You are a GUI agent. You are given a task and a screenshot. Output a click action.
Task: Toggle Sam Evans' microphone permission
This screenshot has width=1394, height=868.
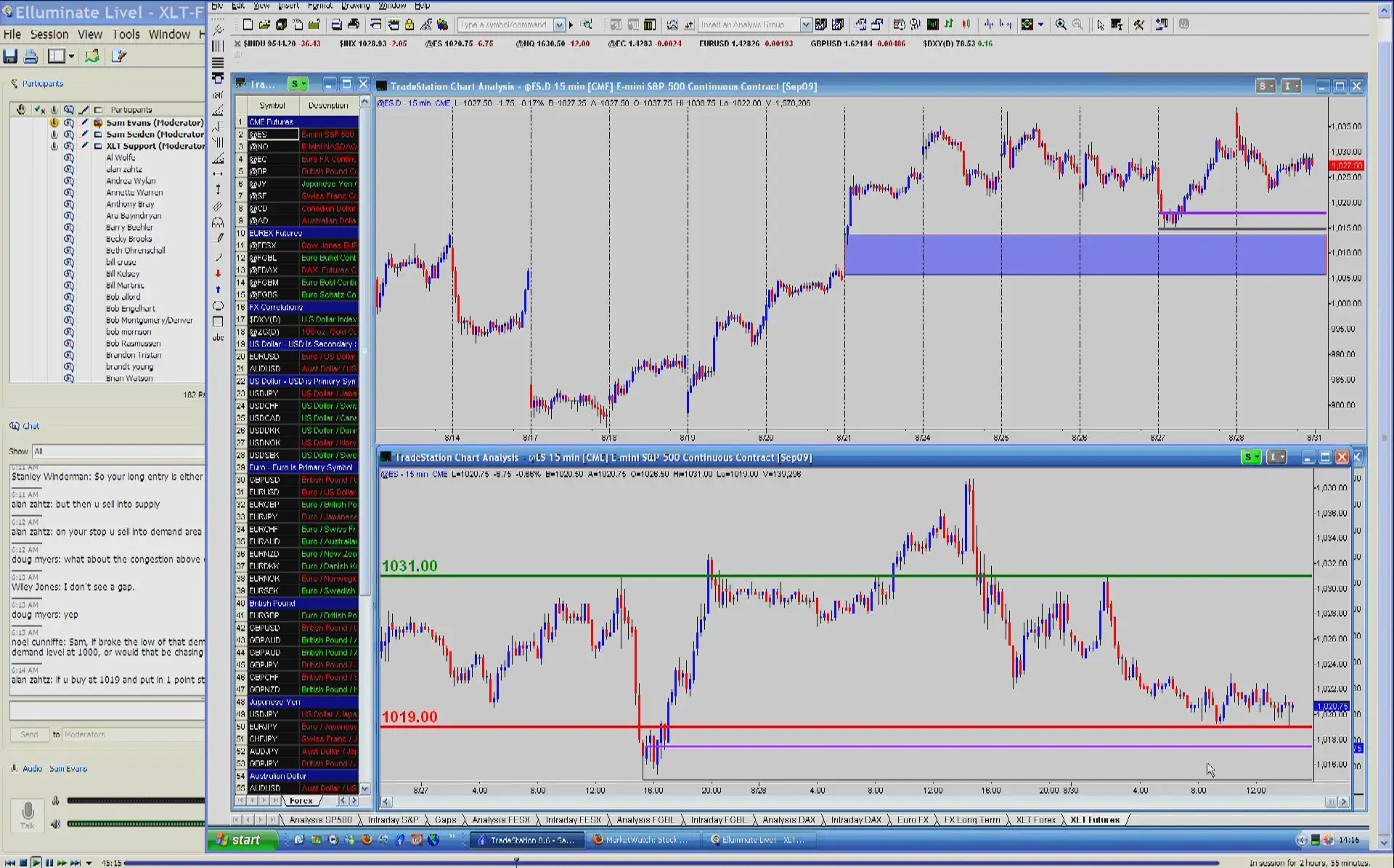[x=54, y=123]
